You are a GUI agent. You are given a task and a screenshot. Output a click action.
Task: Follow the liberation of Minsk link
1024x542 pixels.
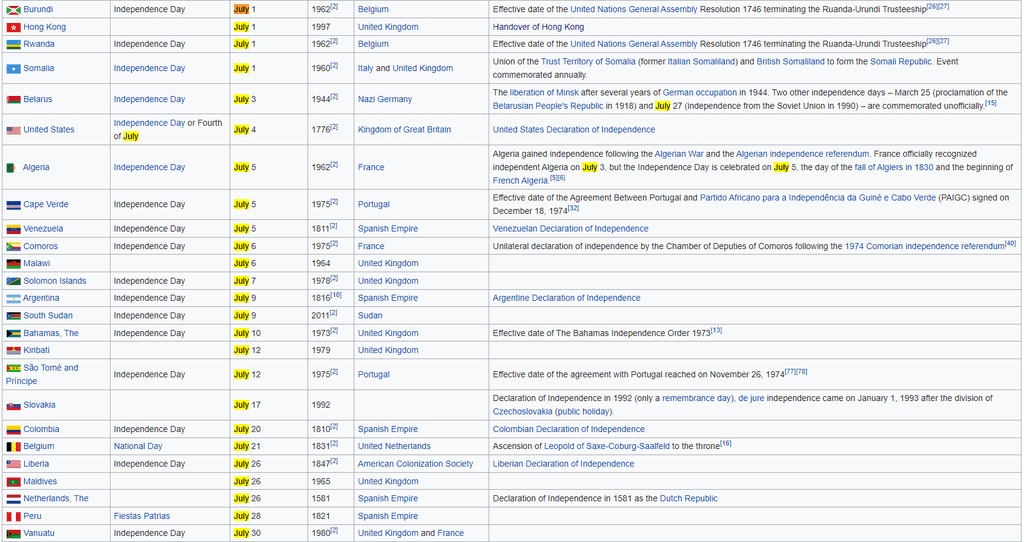coord(544,93)
